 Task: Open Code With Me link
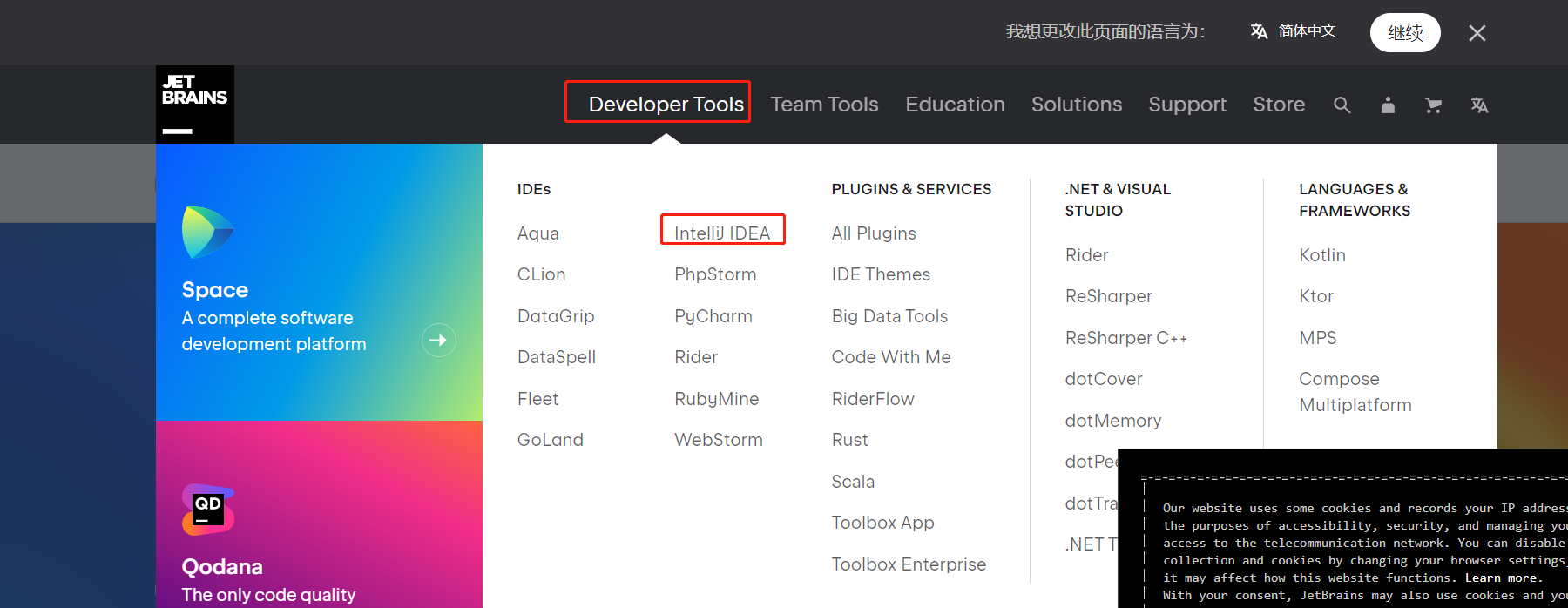pyautogui.click(x=891, y=357)
